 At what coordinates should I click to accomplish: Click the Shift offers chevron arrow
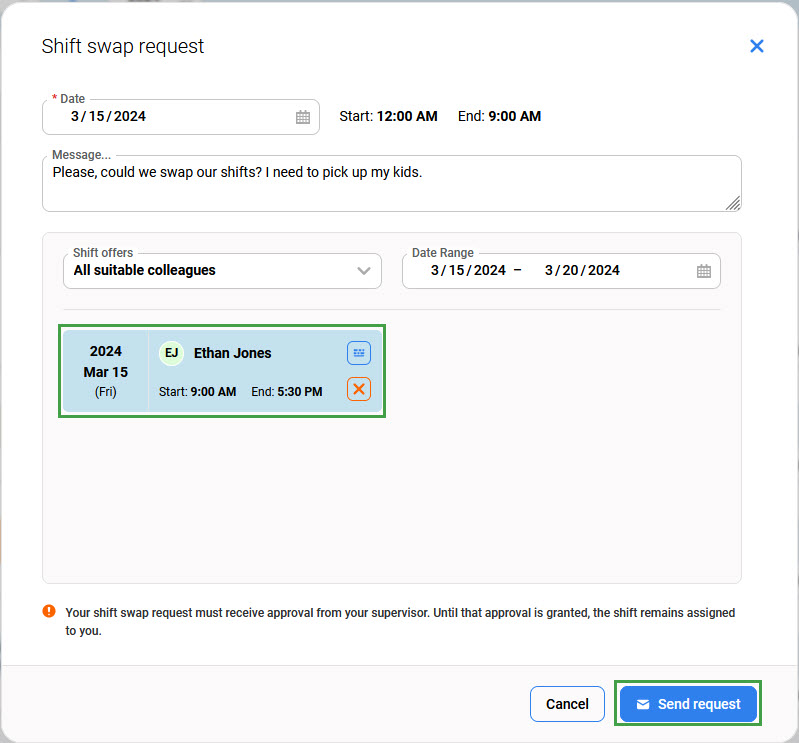364,271
